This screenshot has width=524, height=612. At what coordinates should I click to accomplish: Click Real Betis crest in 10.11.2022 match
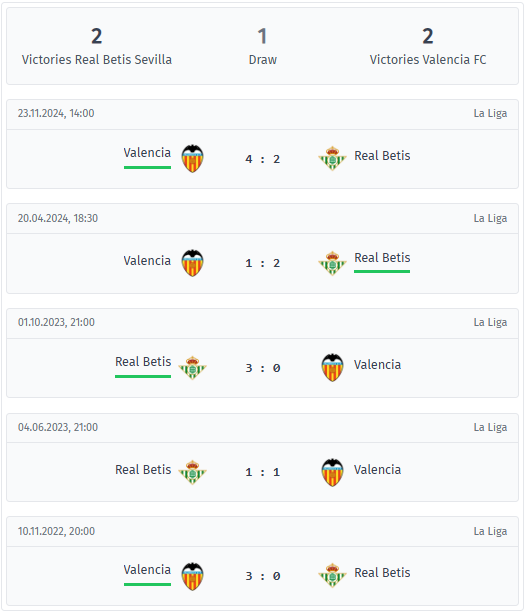click(332, 575)
